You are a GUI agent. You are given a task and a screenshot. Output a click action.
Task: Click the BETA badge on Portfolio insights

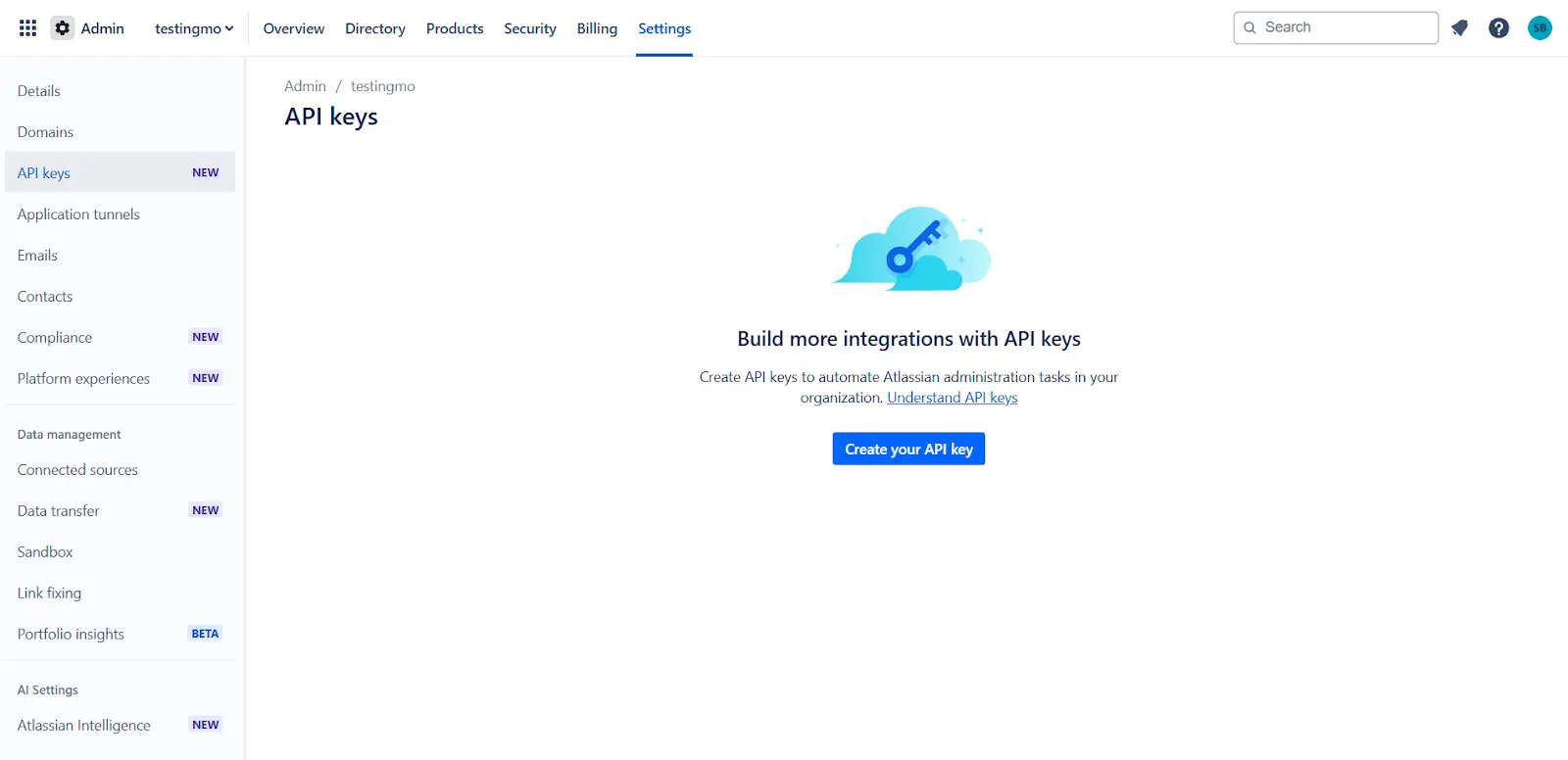tap(205, 634)
